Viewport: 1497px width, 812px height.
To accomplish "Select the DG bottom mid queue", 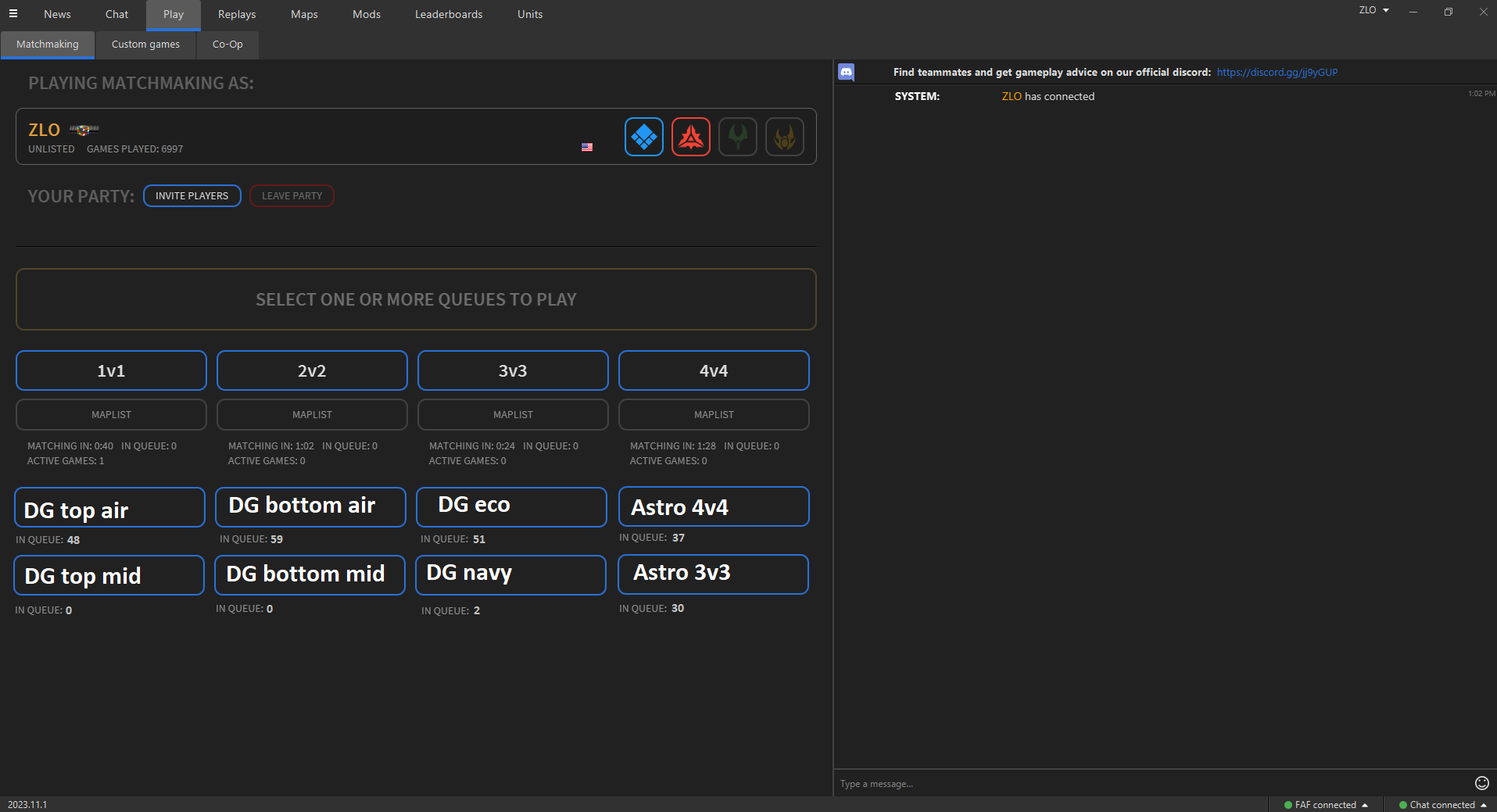I will click(310, 575).
